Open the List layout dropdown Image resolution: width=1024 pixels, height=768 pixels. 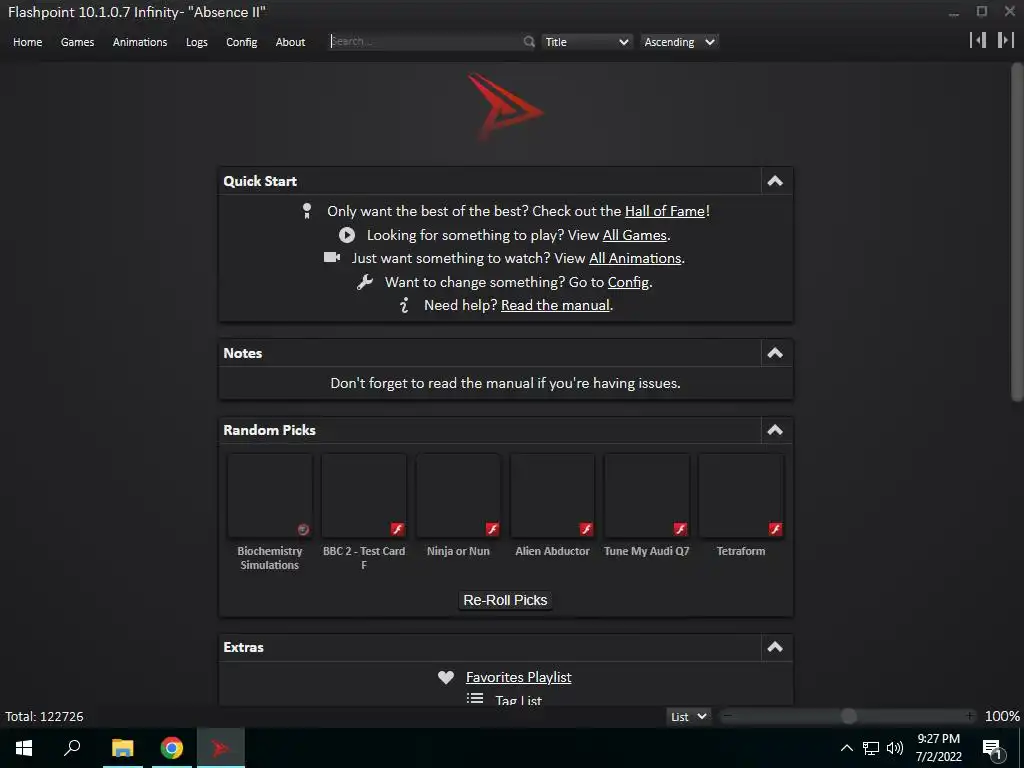tap(689, 716)
